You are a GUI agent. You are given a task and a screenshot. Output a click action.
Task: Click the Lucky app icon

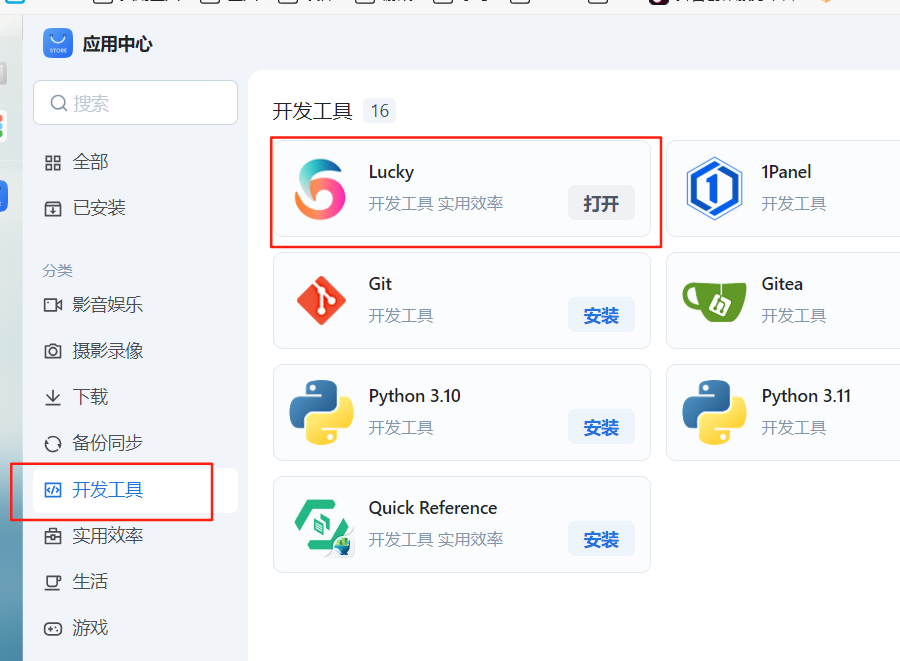click(320, 189)
